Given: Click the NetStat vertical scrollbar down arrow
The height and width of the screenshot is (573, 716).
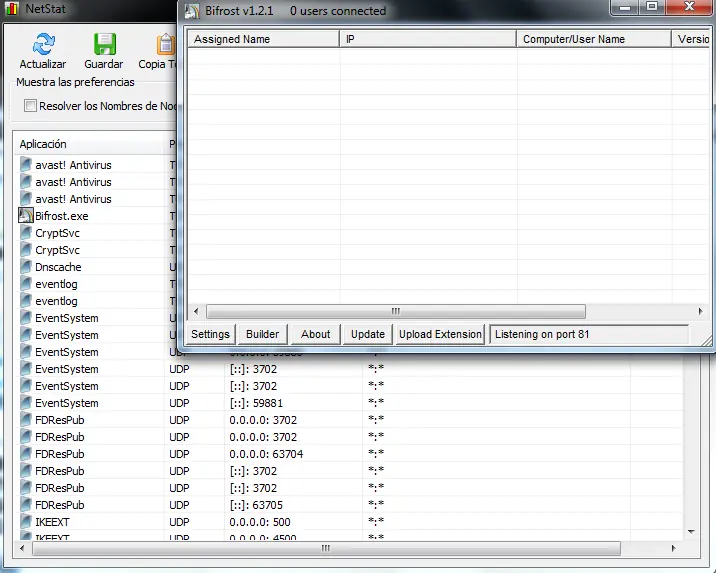Looking at the screenshot, I should 691,531.
